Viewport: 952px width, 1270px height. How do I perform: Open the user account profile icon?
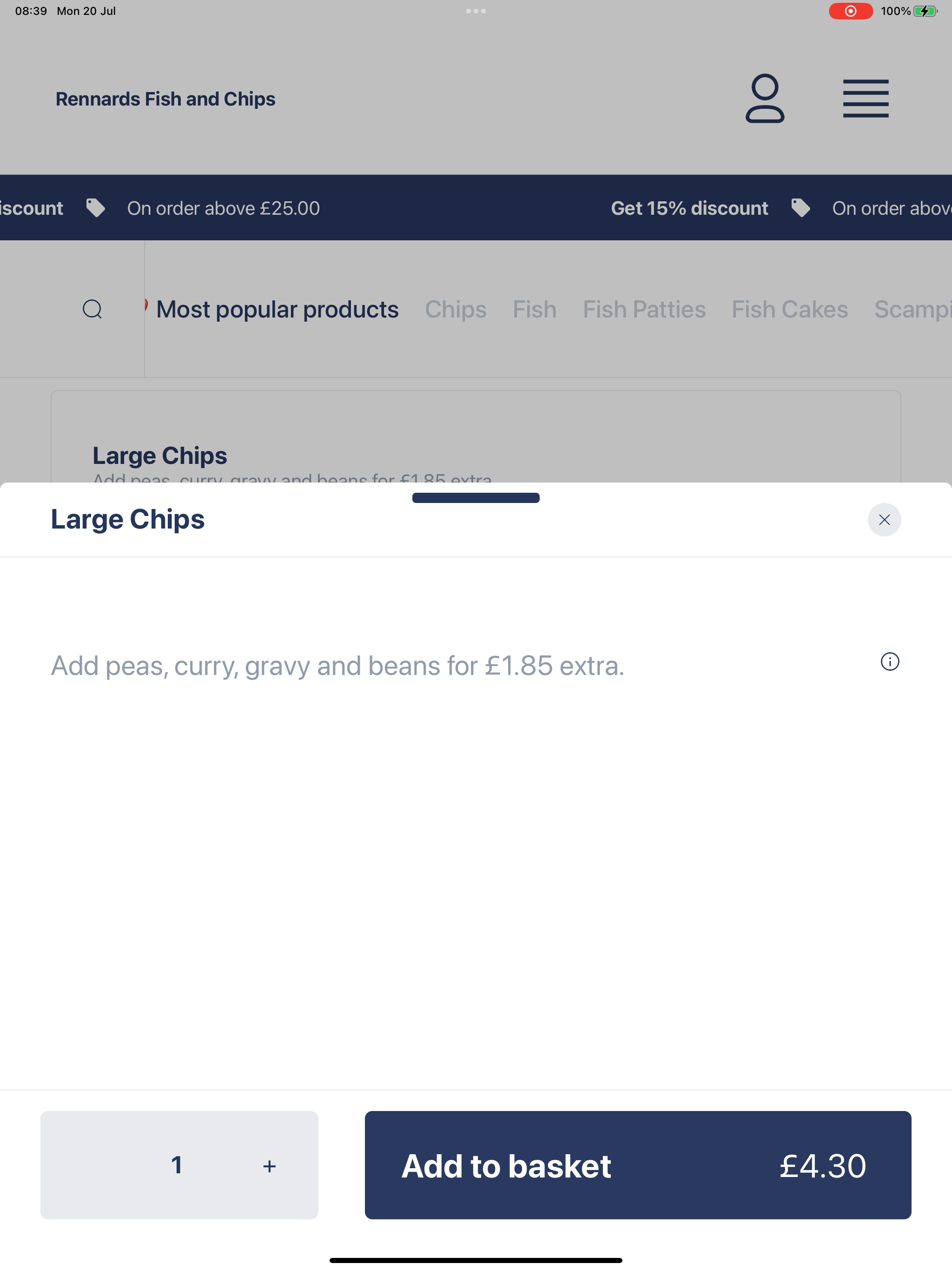point(765,98)
